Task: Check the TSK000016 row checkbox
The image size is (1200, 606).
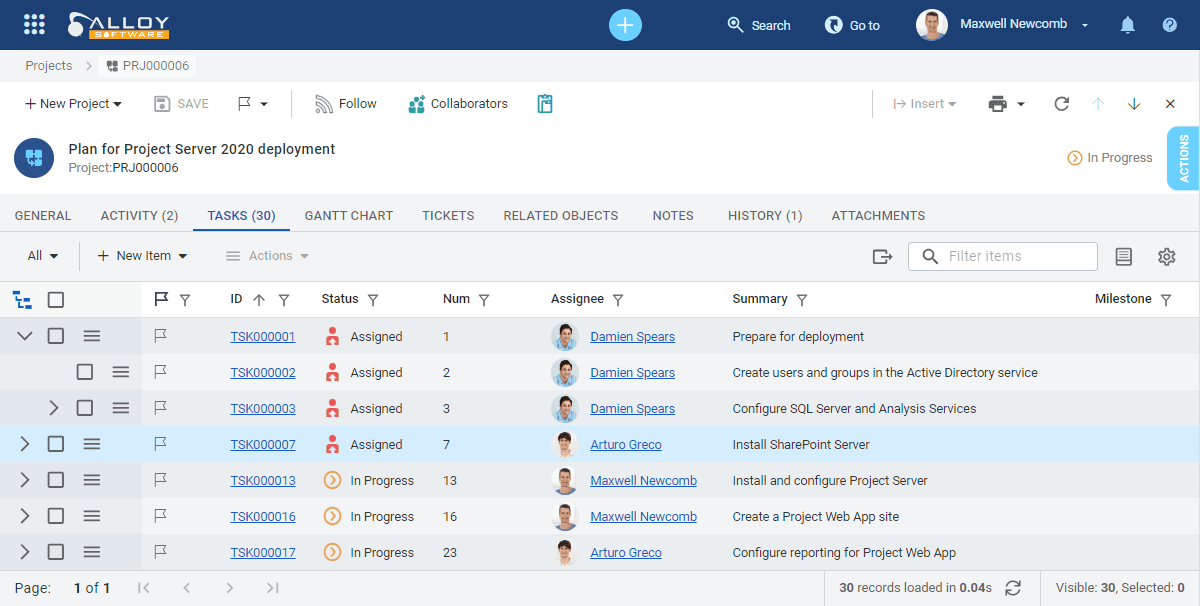Action: click(56, 516)
